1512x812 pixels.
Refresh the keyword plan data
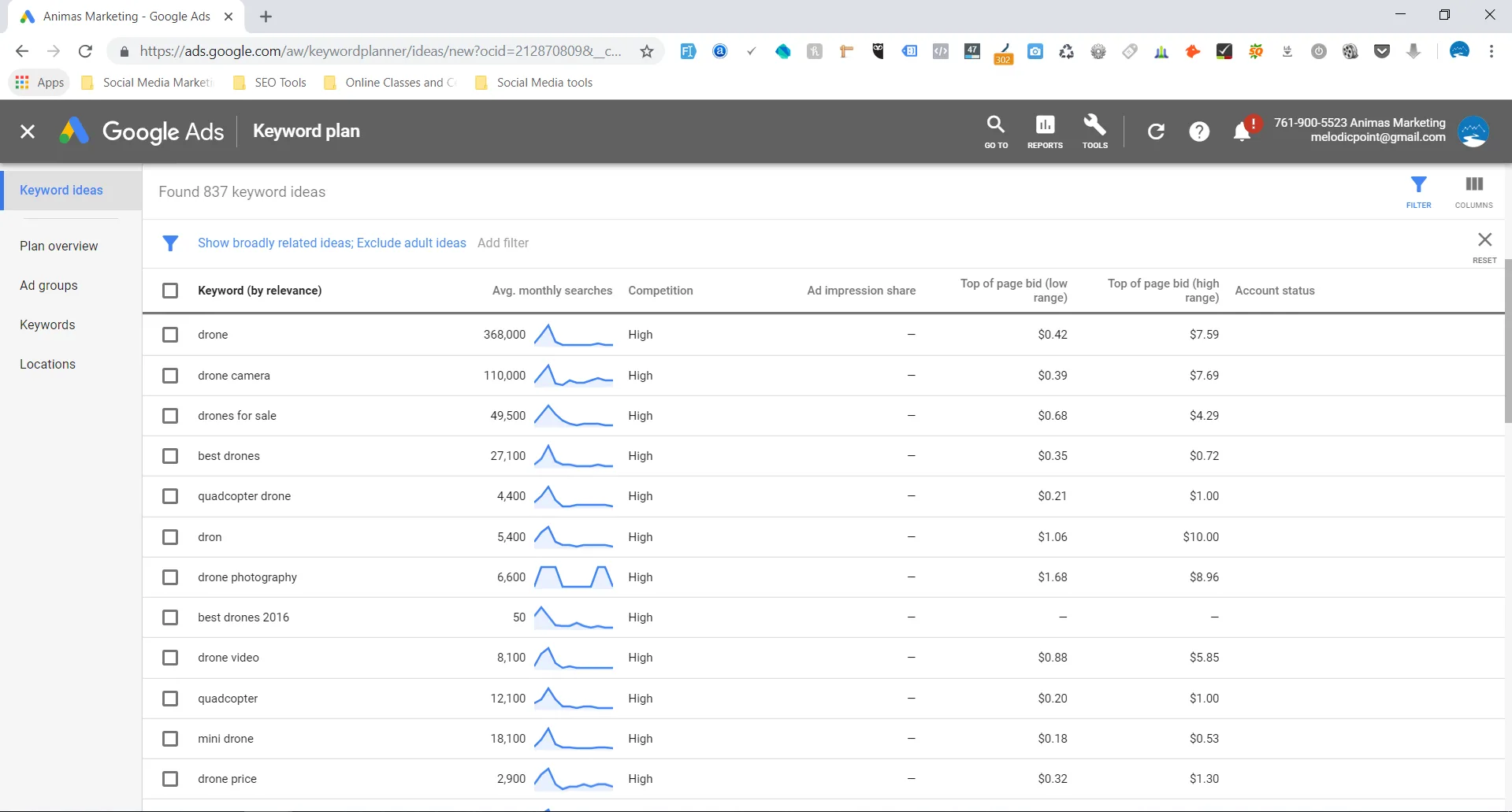(x=1156, y=131)
